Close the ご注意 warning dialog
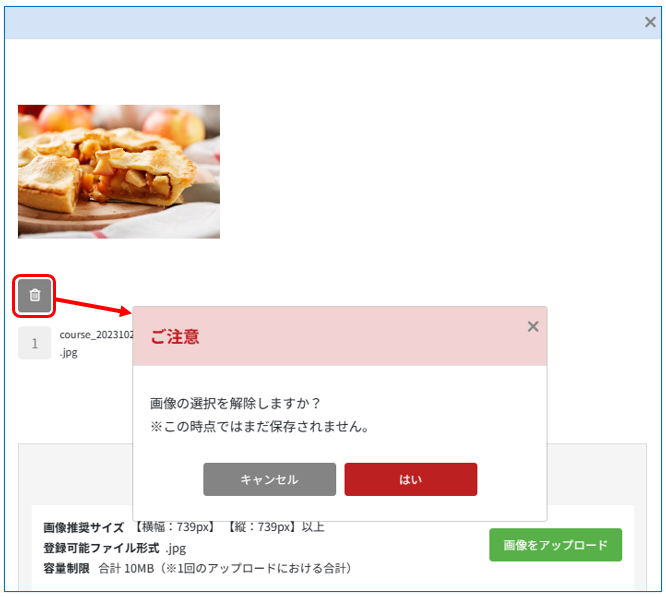 point(533,327)
